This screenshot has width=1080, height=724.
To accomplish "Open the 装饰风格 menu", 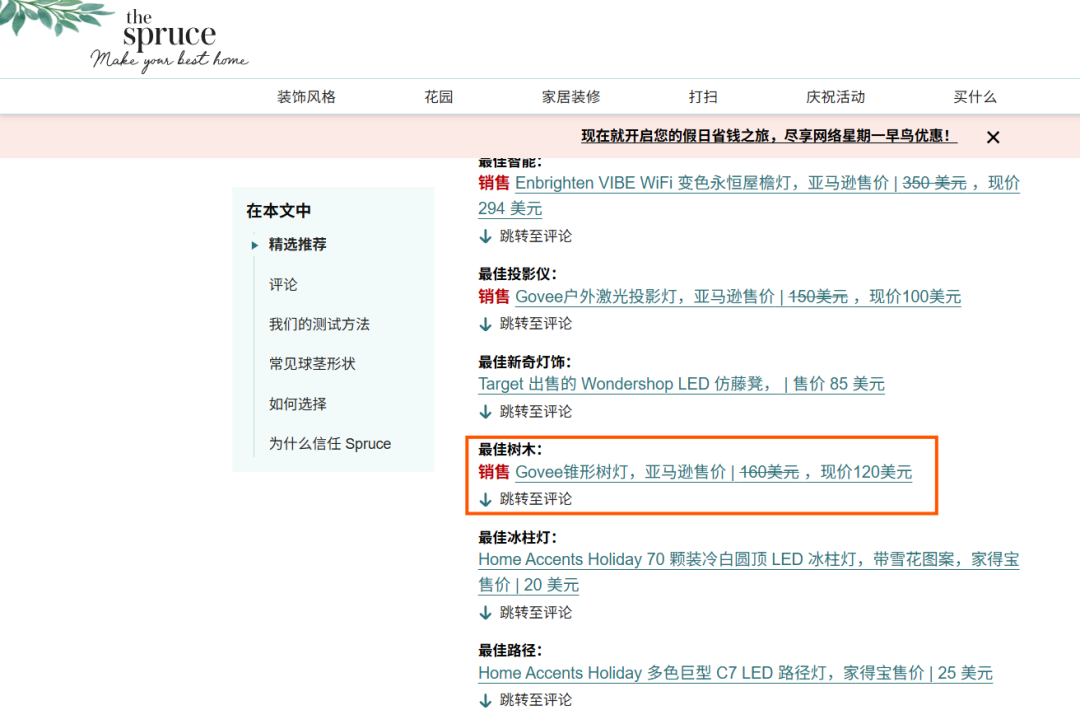I will pos(305,96).
